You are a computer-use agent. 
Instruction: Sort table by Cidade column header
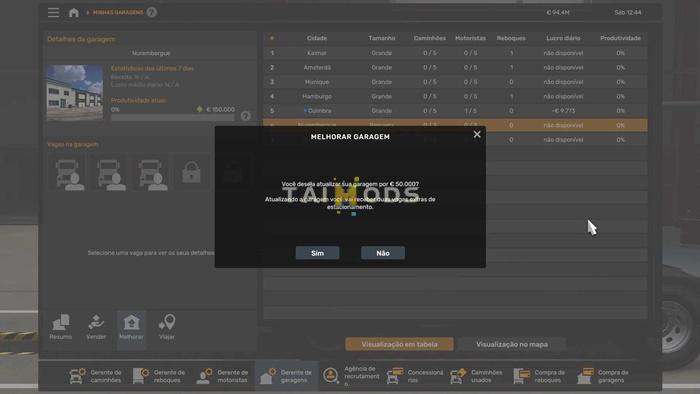[317, 38]
